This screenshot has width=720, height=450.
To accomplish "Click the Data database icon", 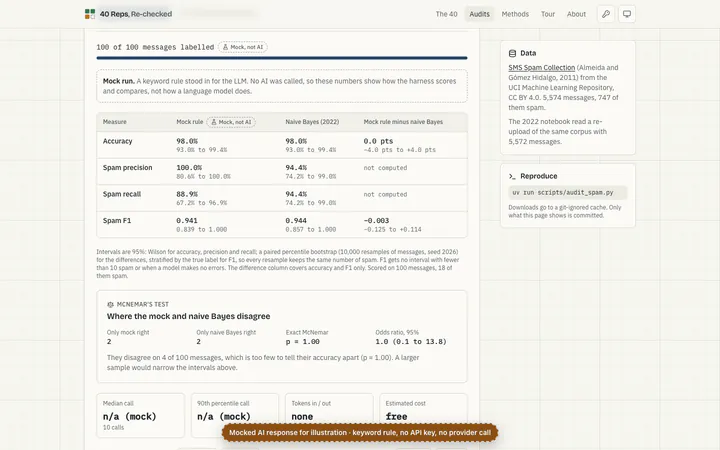I will [x=512, y=53].
